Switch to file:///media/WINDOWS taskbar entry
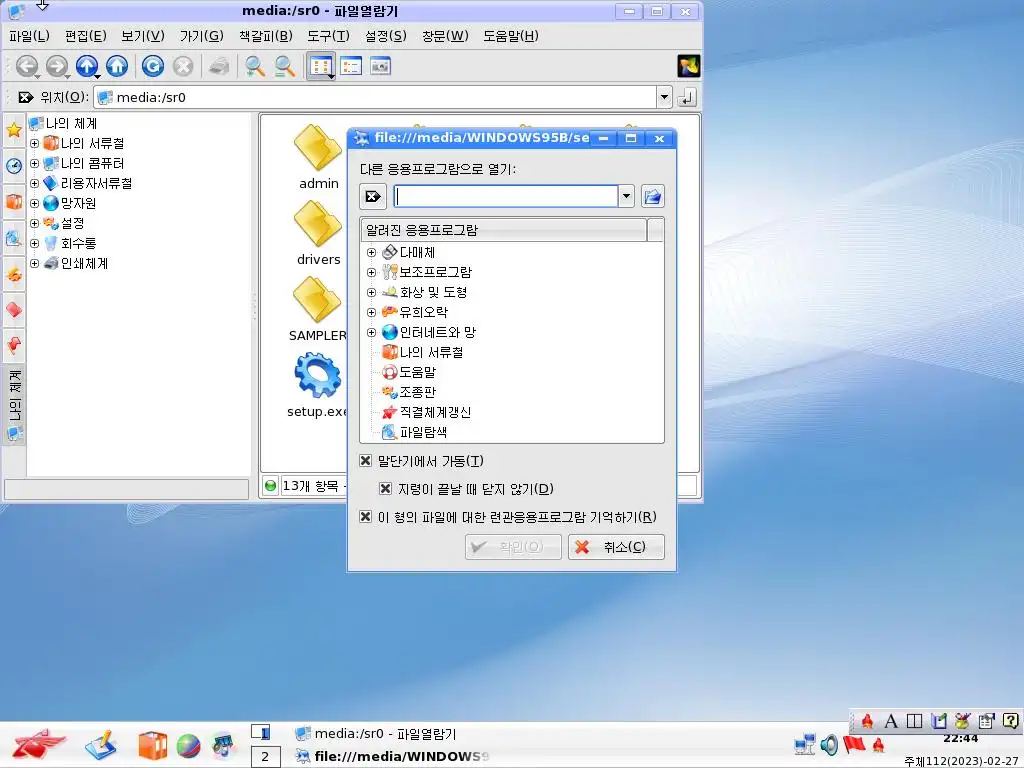 click(x=392, y=756)
